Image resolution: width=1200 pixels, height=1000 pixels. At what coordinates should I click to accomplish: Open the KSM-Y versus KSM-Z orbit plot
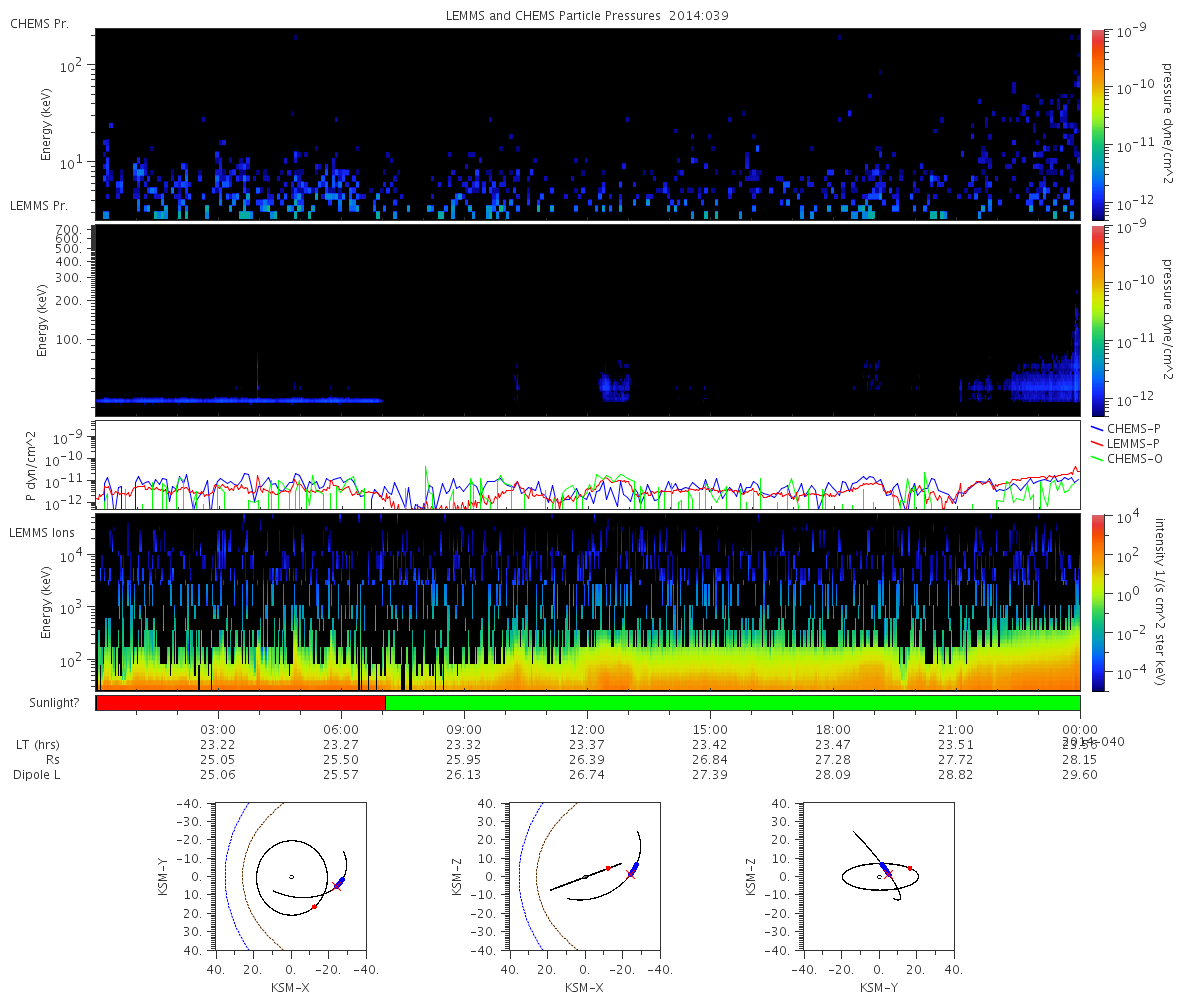(879, 876)
